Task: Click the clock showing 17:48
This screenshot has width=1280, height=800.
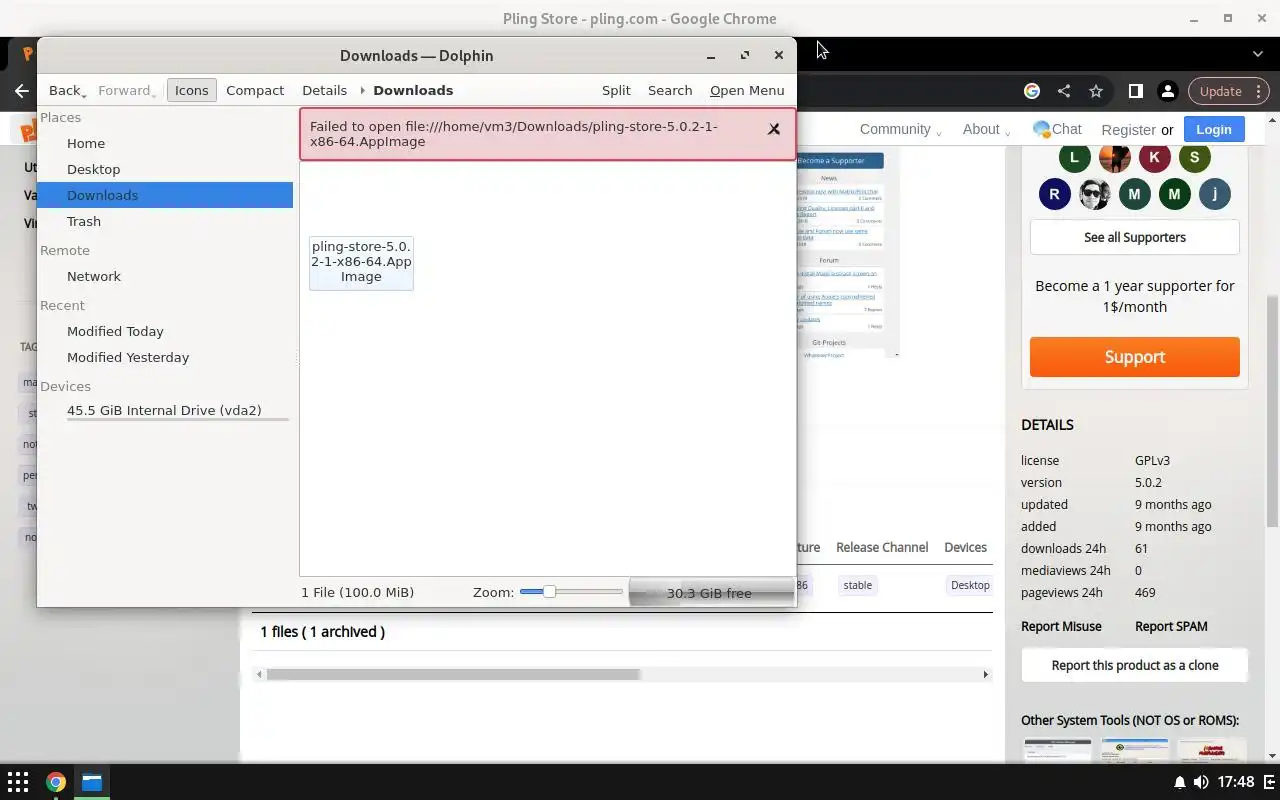Action: [1237, 782]
